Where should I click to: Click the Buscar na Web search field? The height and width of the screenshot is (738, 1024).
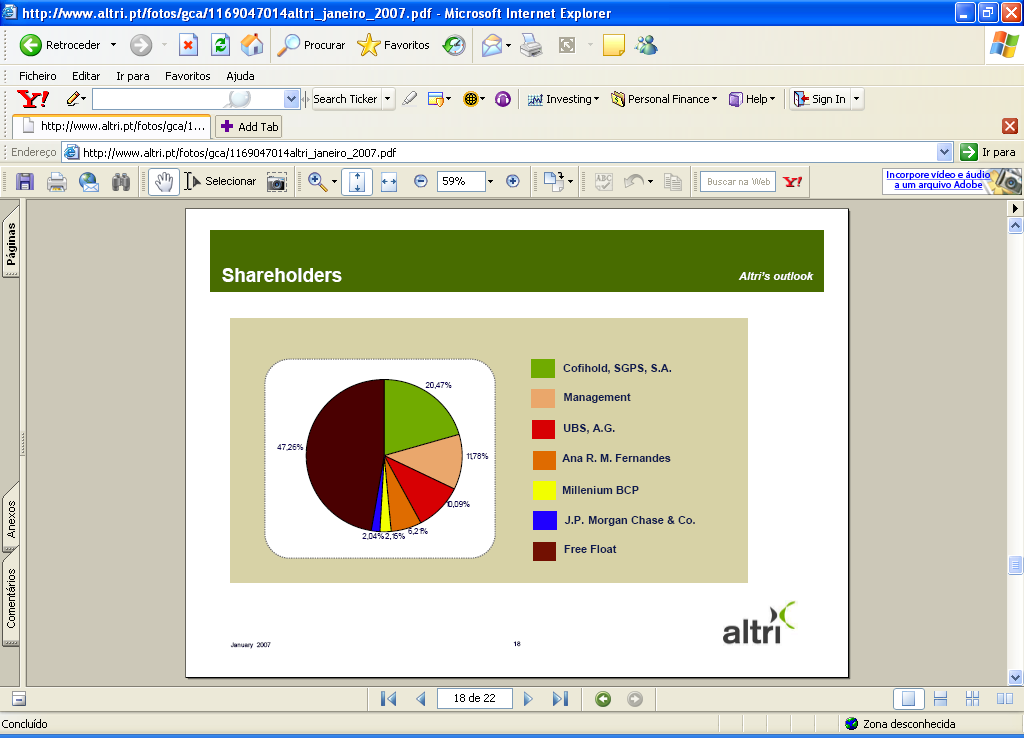point(738,182)
